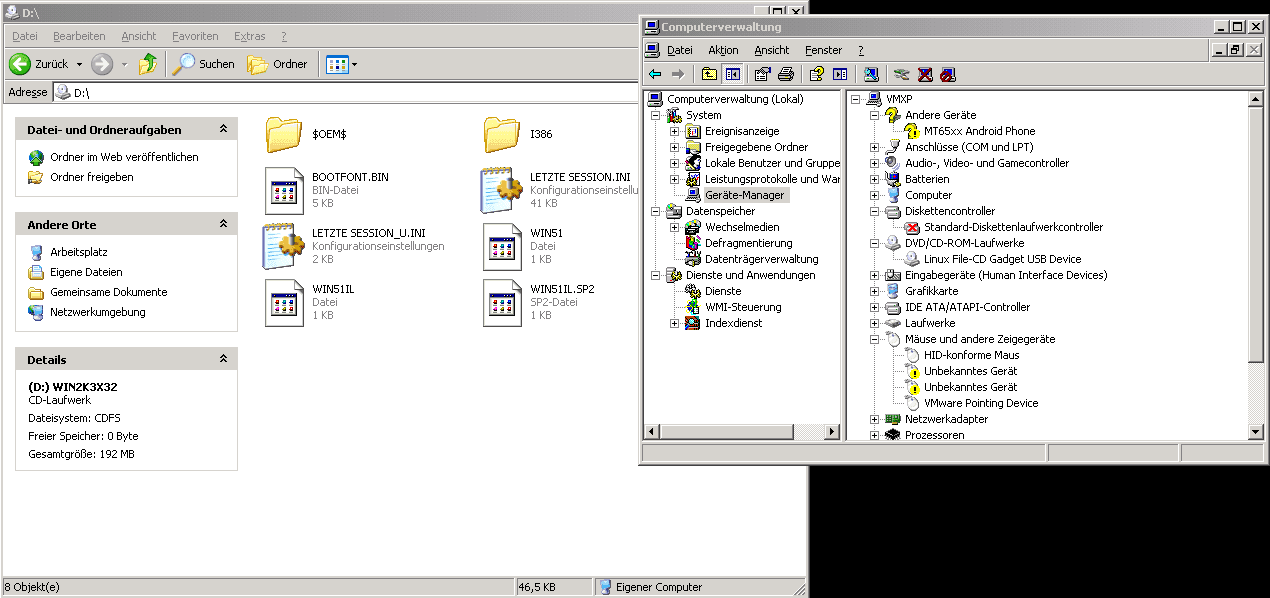The image size is (1270, 598).
Task: Open Eigene Dateien link
Action: (x=87, y=272)
